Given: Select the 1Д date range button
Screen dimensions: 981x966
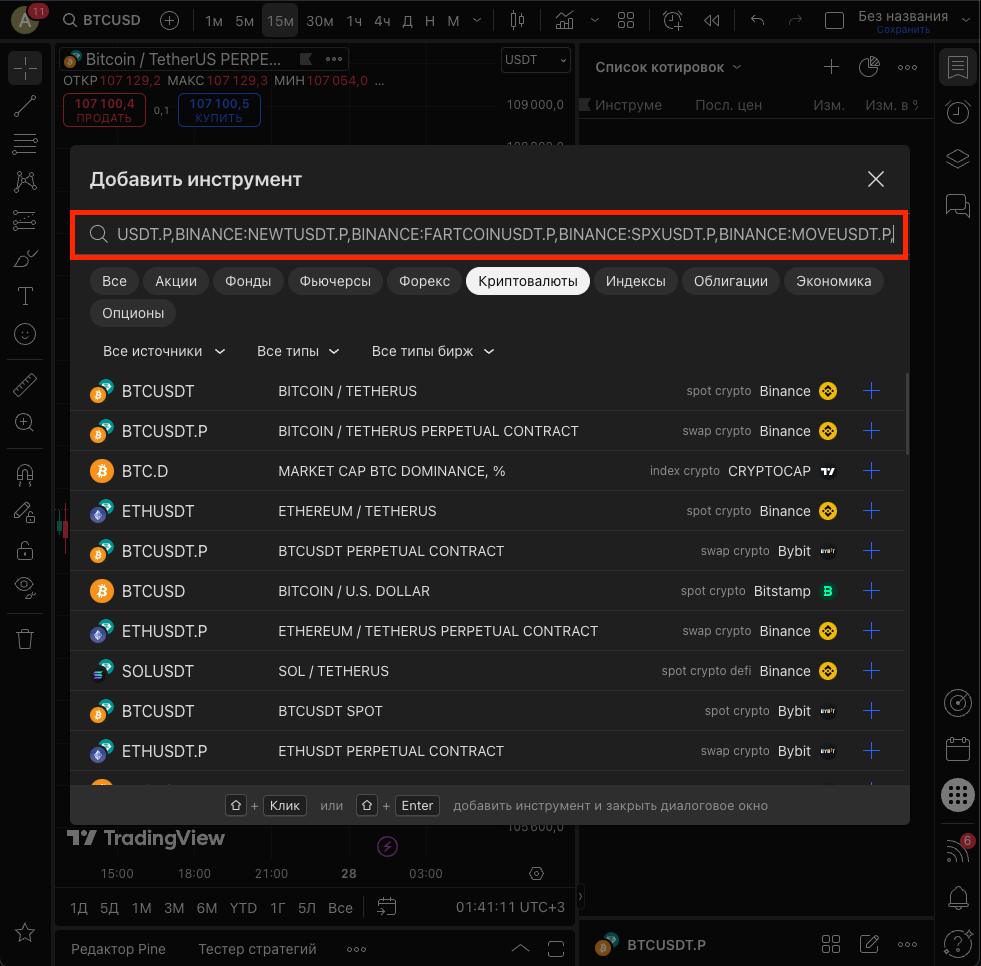Looking at the screenshot, I should tap(79, 907).
